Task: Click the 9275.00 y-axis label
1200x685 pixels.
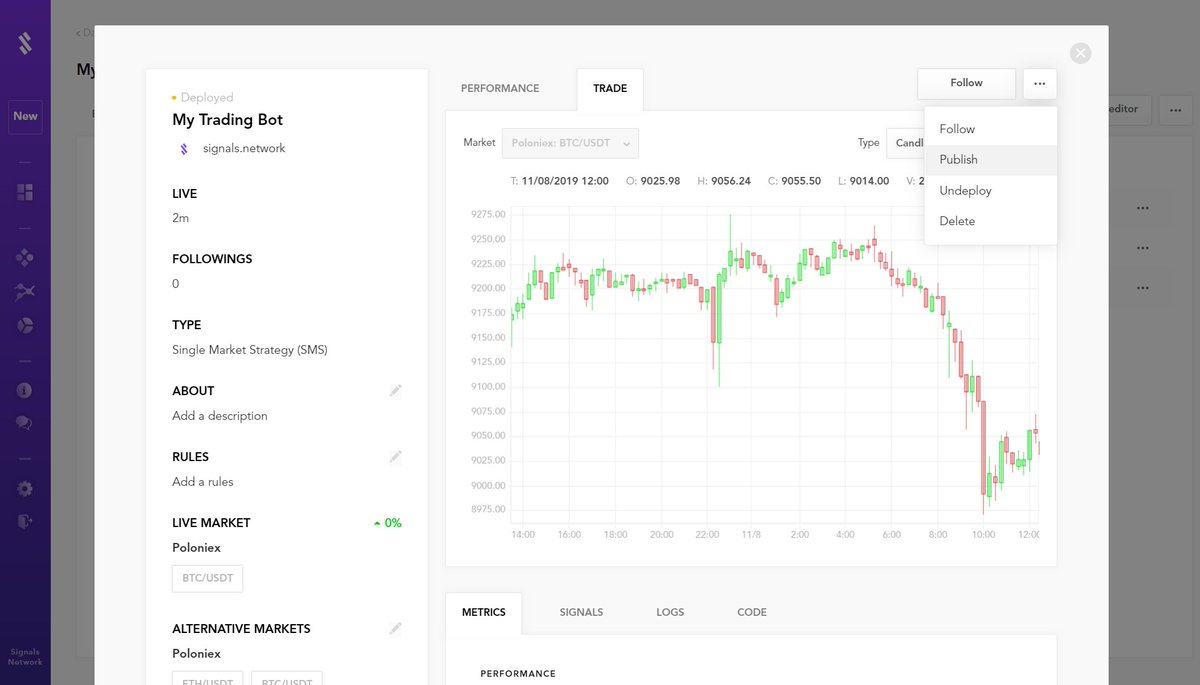Action: pos(488,214)
